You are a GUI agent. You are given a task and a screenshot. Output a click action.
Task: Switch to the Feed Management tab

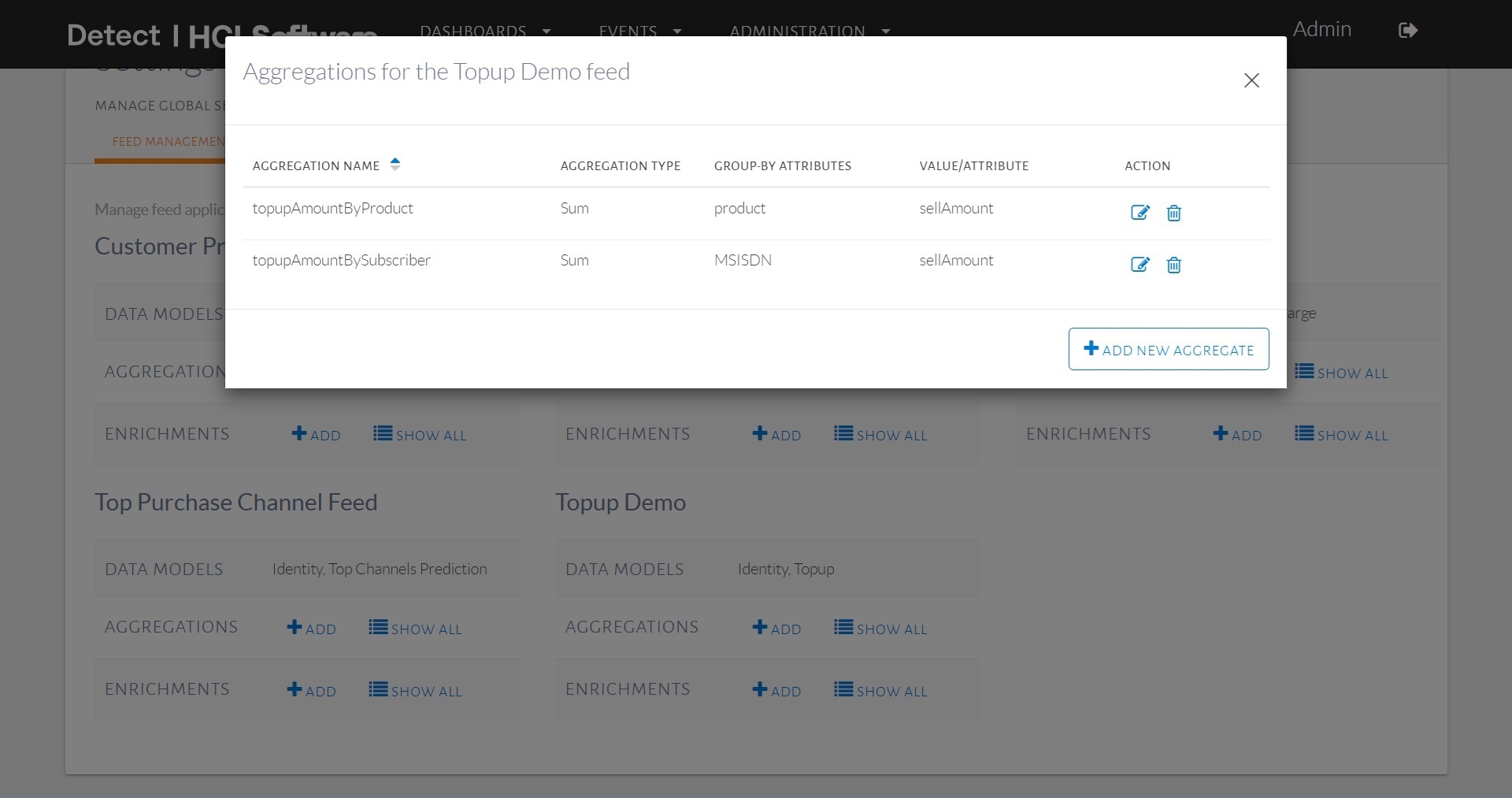[167, 142]
